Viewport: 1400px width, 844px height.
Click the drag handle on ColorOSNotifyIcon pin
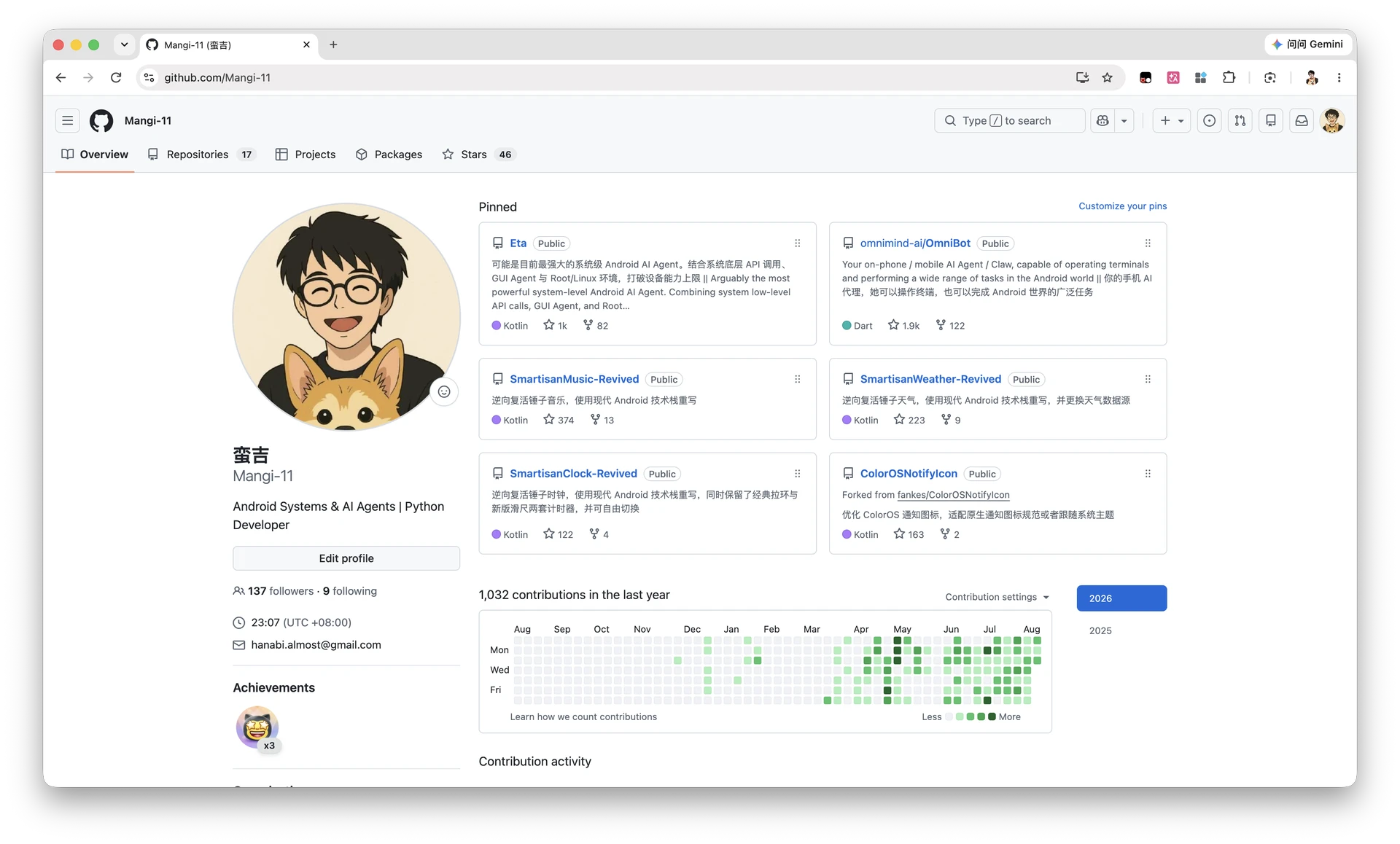1148,474
